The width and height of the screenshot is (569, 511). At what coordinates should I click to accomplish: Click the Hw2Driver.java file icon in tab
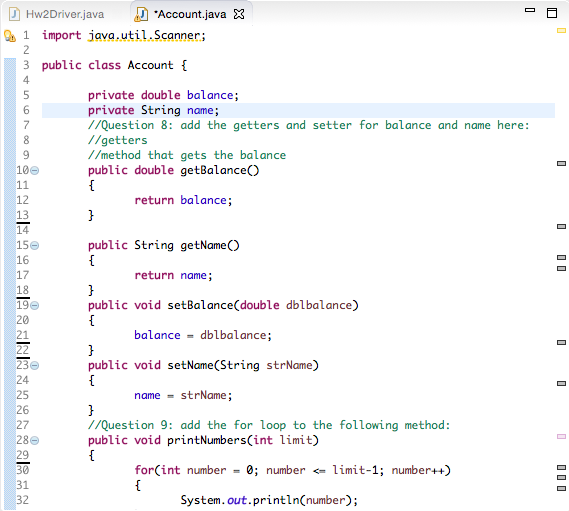tap(15, 14)
